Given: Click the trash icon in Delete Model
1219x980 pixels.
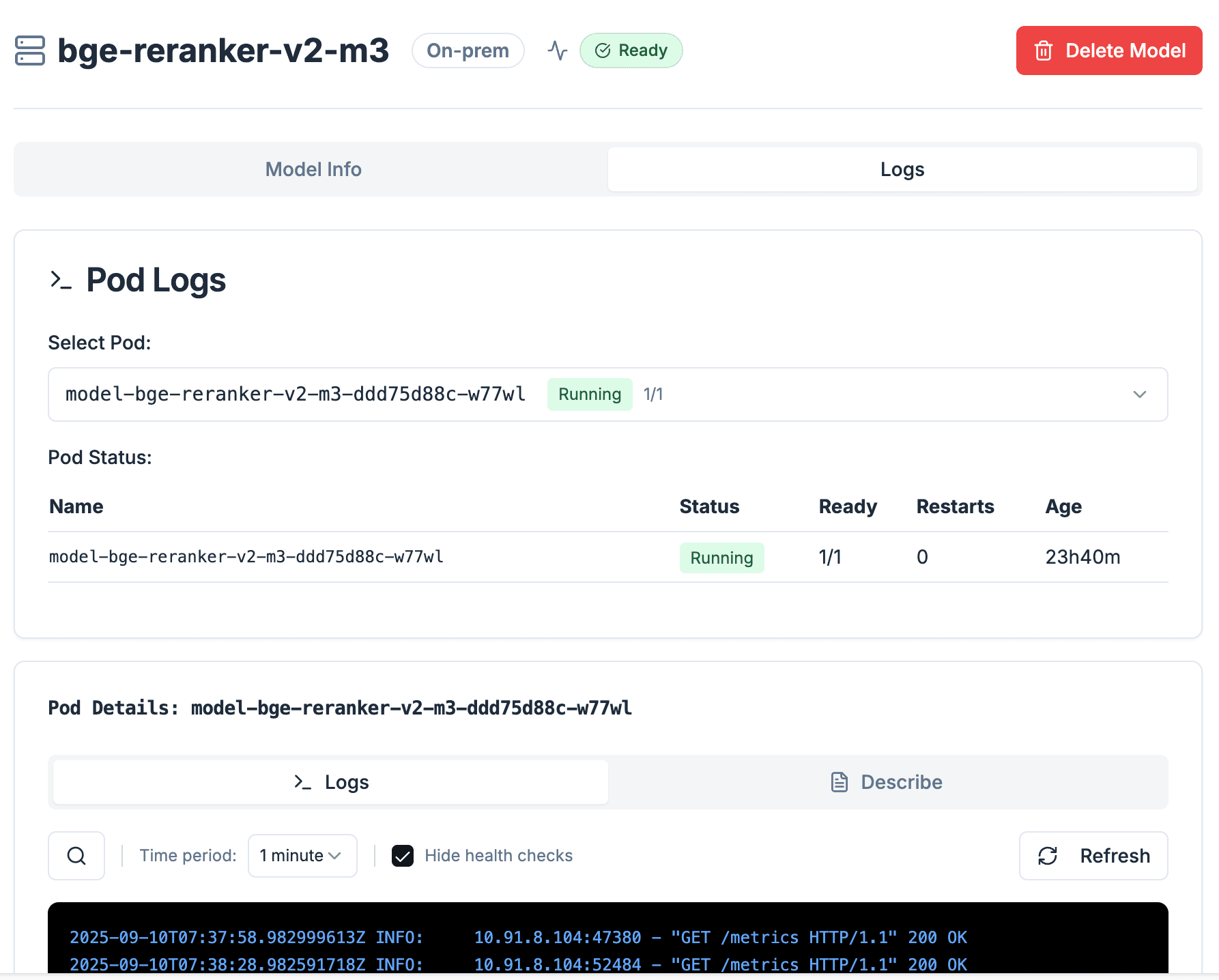Looking at the screenshot, I should click(x=1043, y=51).
